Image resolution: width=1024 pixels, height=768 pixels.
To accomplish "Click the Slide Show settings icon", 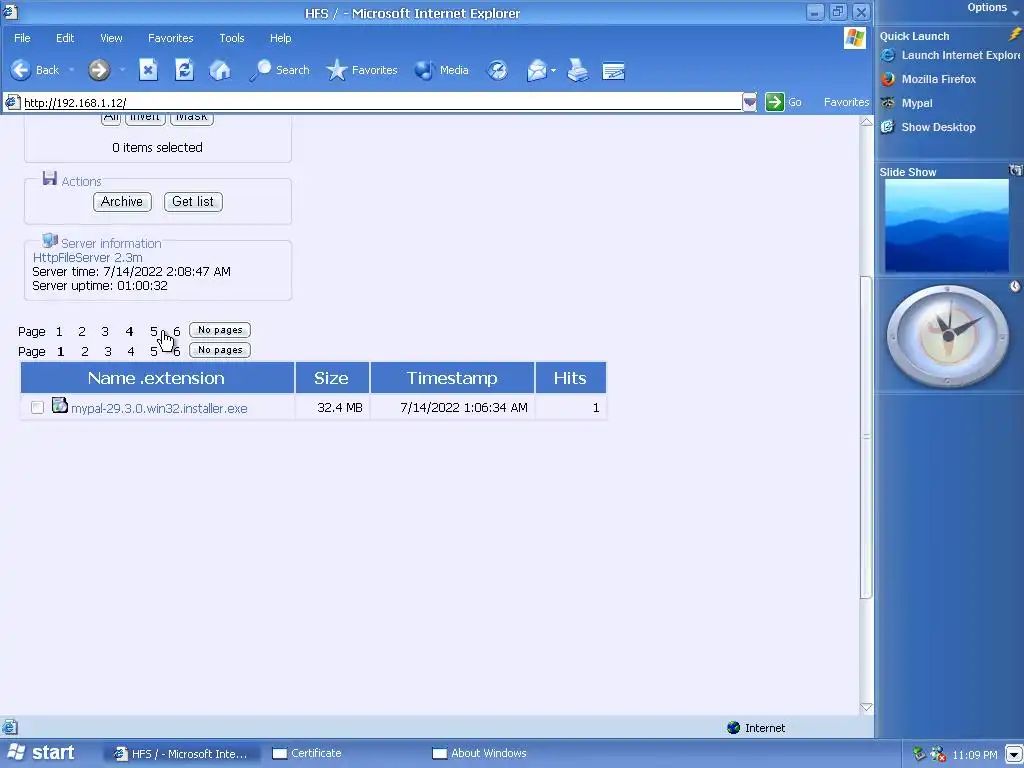I will 1016,170.
